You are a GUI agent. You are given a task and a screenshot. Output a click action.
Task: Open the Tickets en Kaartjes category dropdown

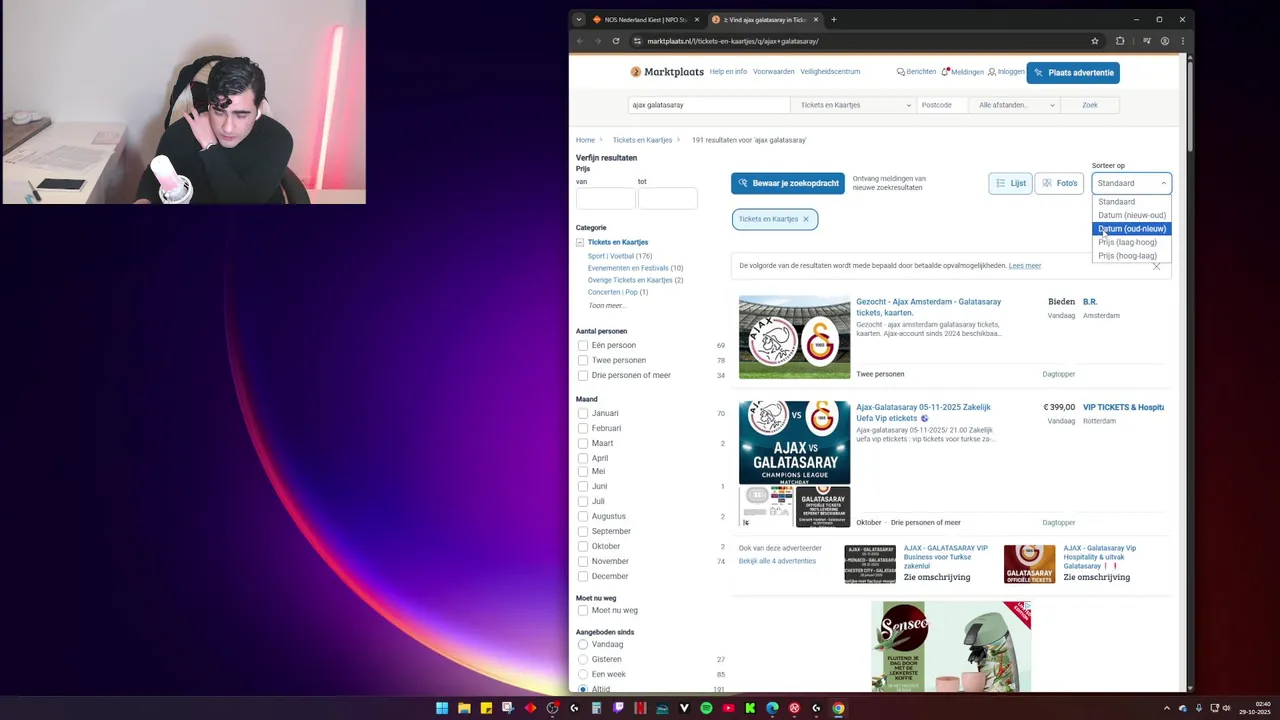click(x=855, y=105)
